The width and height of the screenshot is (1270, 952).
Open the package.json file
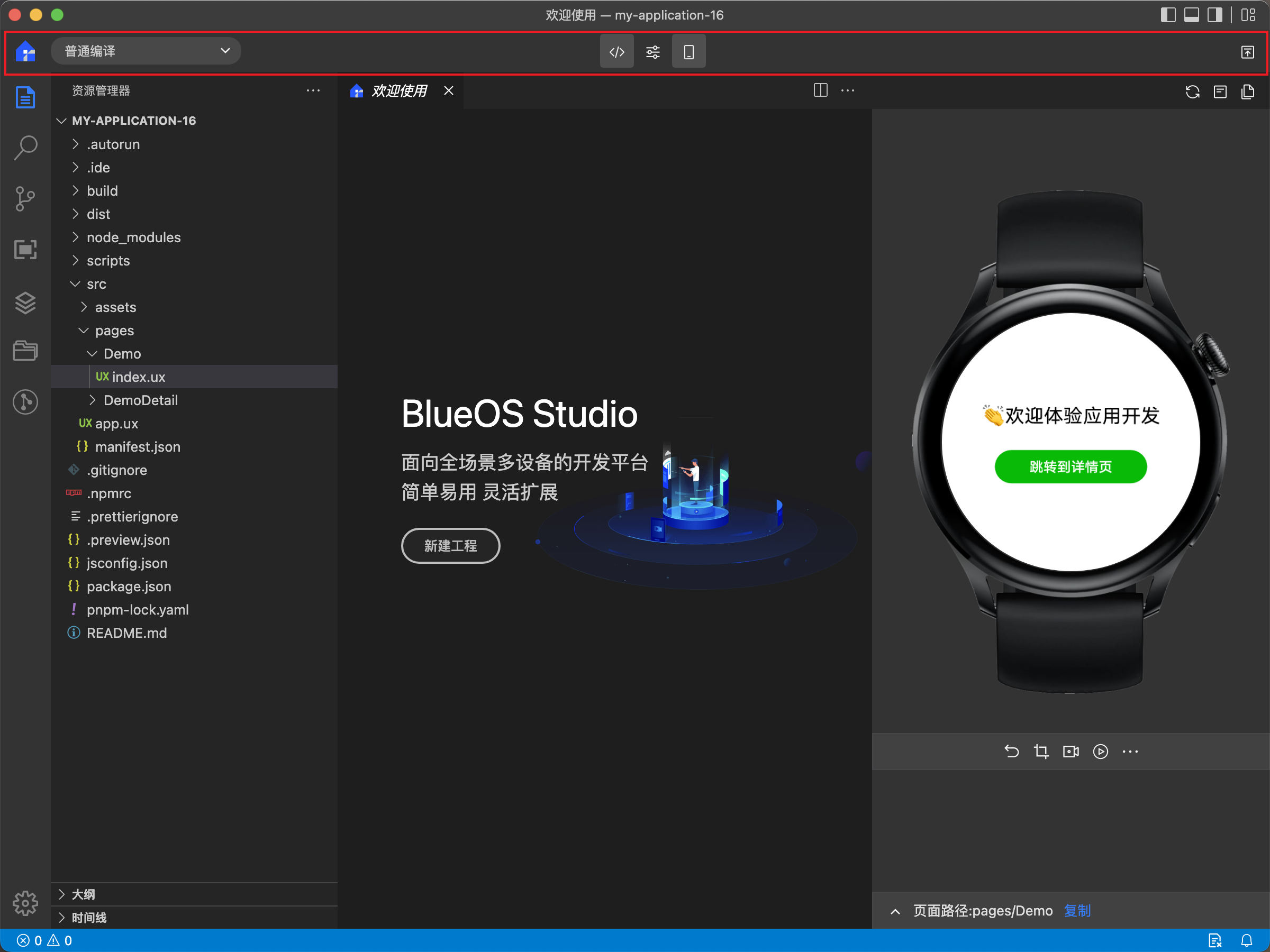(194, 587)
